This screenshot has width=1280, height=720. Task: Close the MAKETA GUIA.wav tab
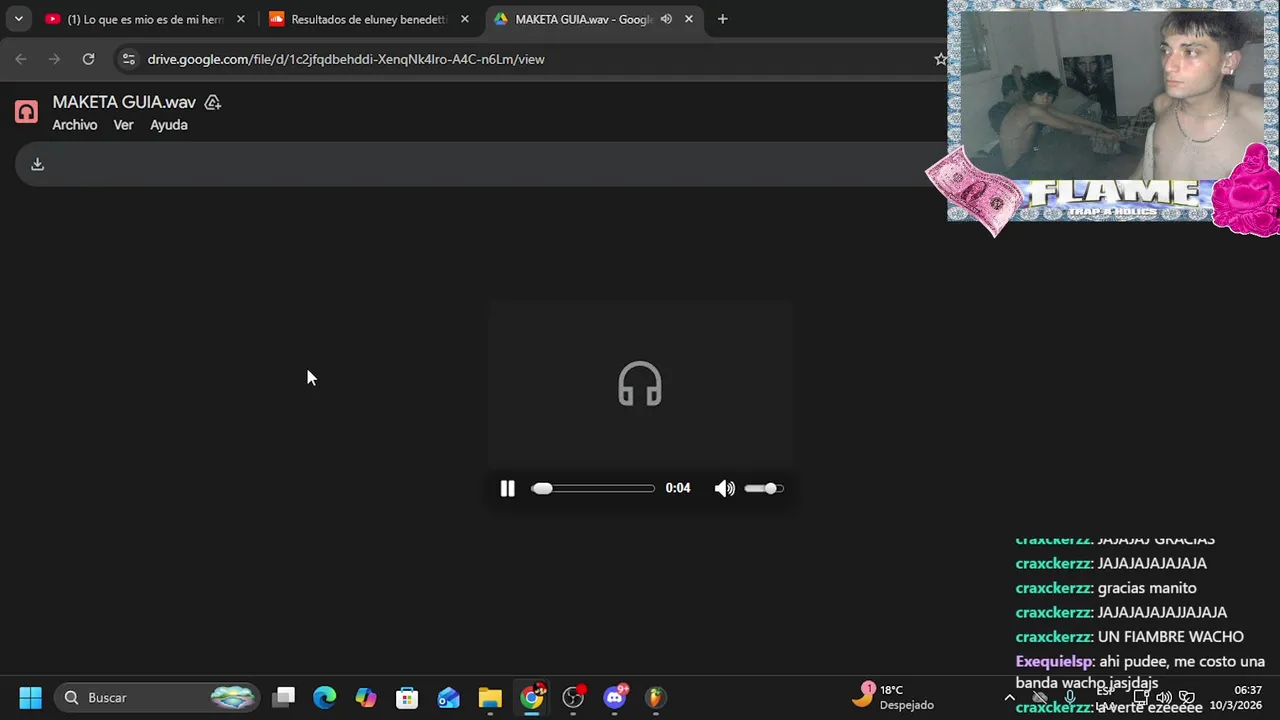point(688,19)
